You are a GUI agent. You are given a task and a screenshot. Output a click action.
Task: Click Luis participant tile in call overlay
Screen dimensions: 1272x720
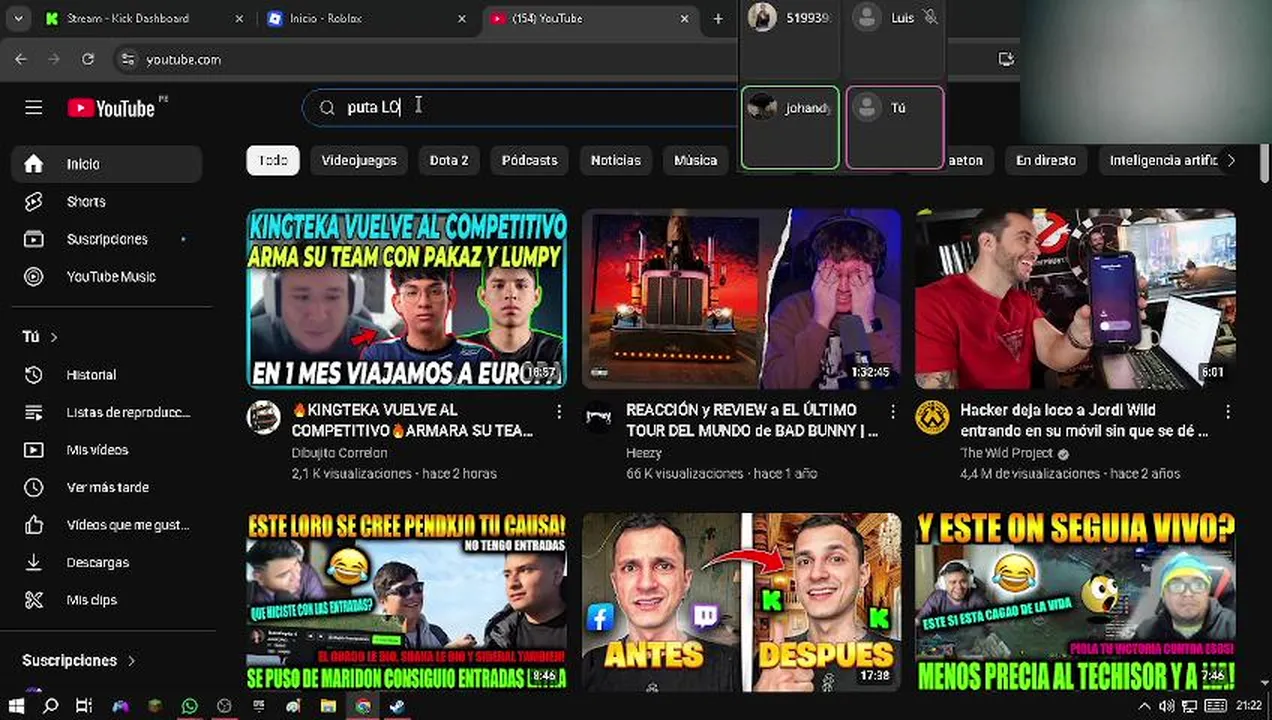(894, 36)
